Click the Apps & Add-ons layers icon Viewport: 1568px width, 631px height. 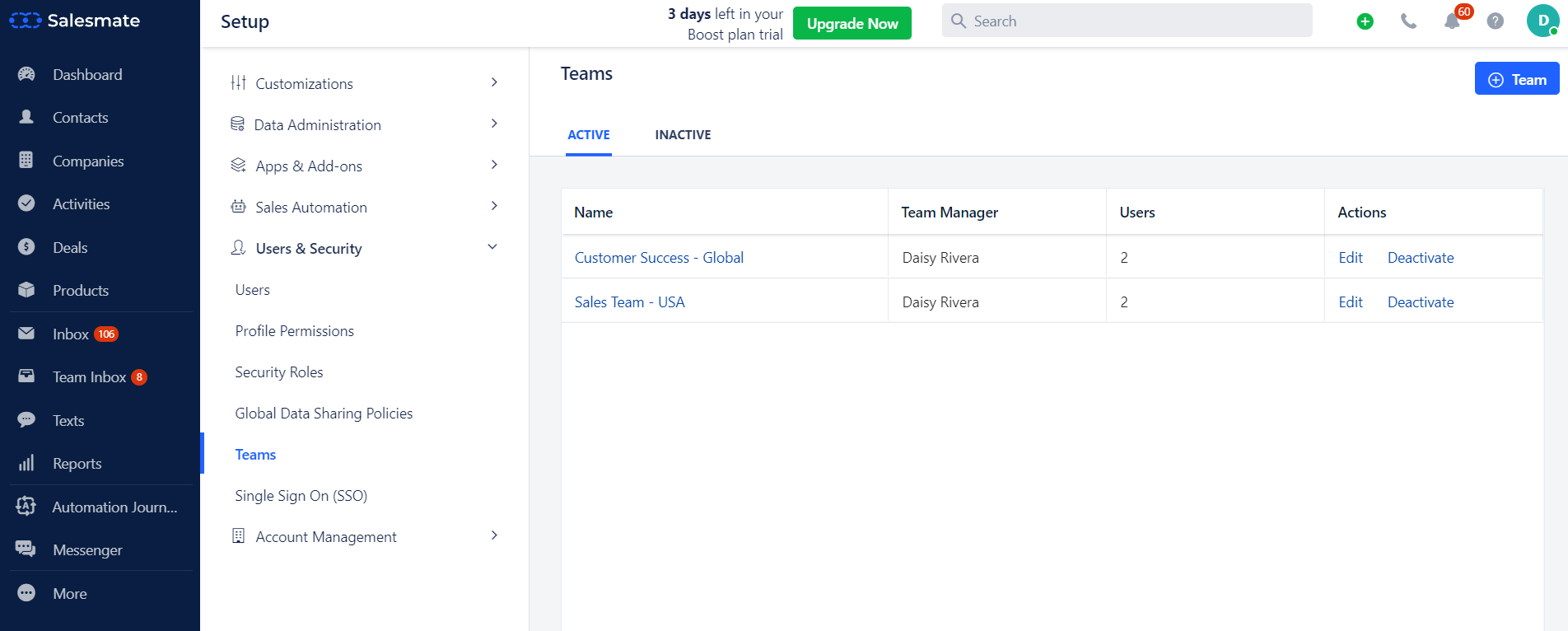click(x=239, y=165)
